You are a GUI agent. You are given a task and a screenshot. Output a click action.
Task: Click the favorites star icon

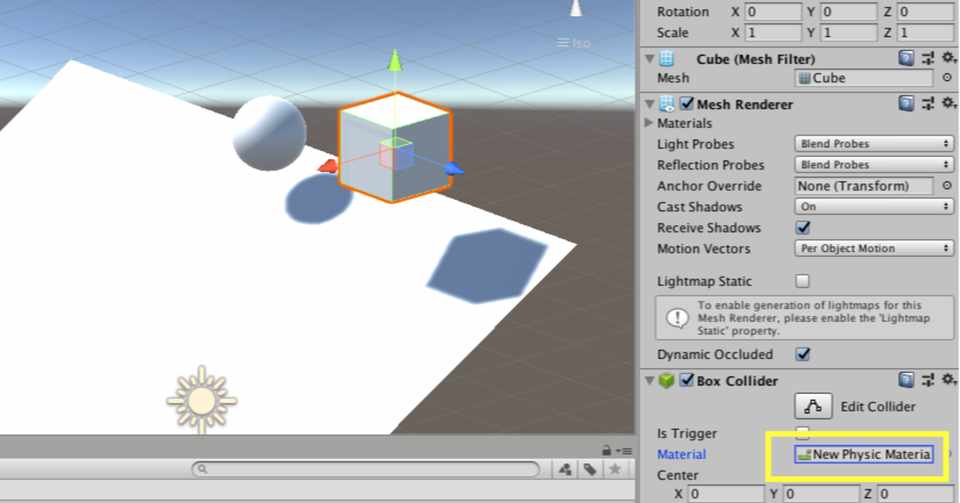[x=615, y=469]
